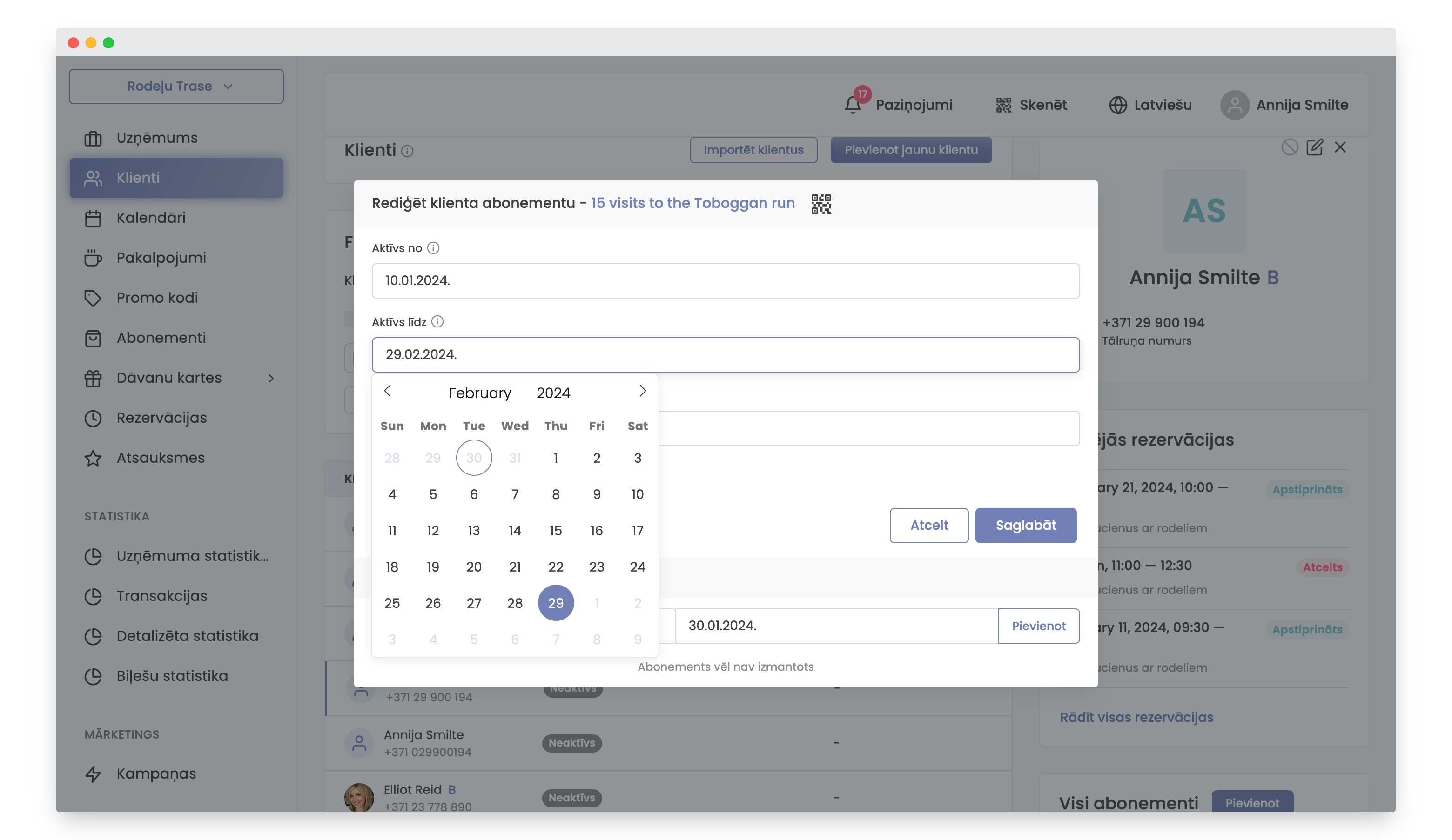Open Rādīt visas rezervācijas link
1452x840 pixels.
[1136, 717]
